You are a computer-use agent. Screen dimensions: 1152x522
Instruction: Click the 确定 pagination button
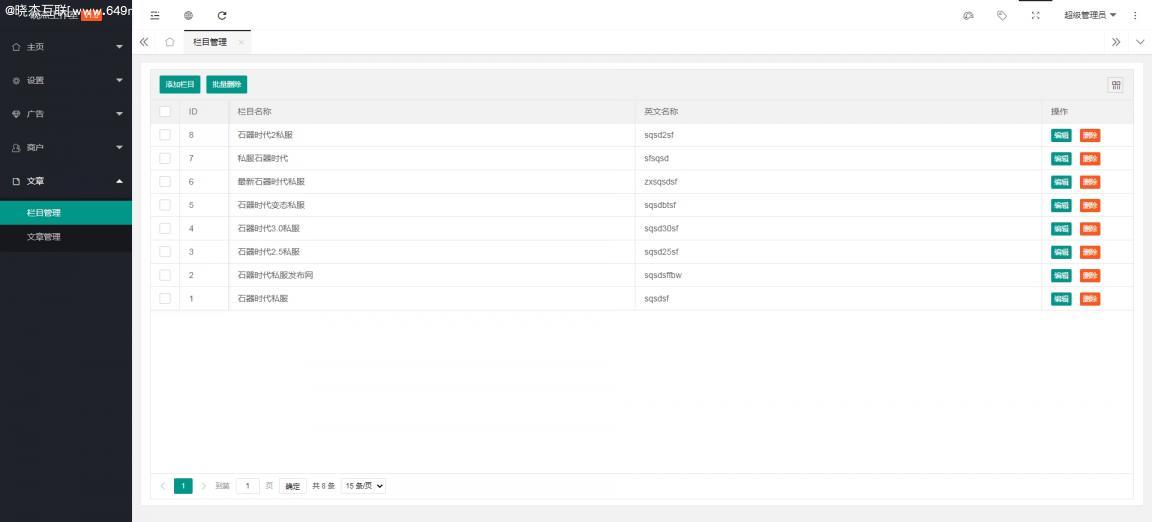point(292,486)
